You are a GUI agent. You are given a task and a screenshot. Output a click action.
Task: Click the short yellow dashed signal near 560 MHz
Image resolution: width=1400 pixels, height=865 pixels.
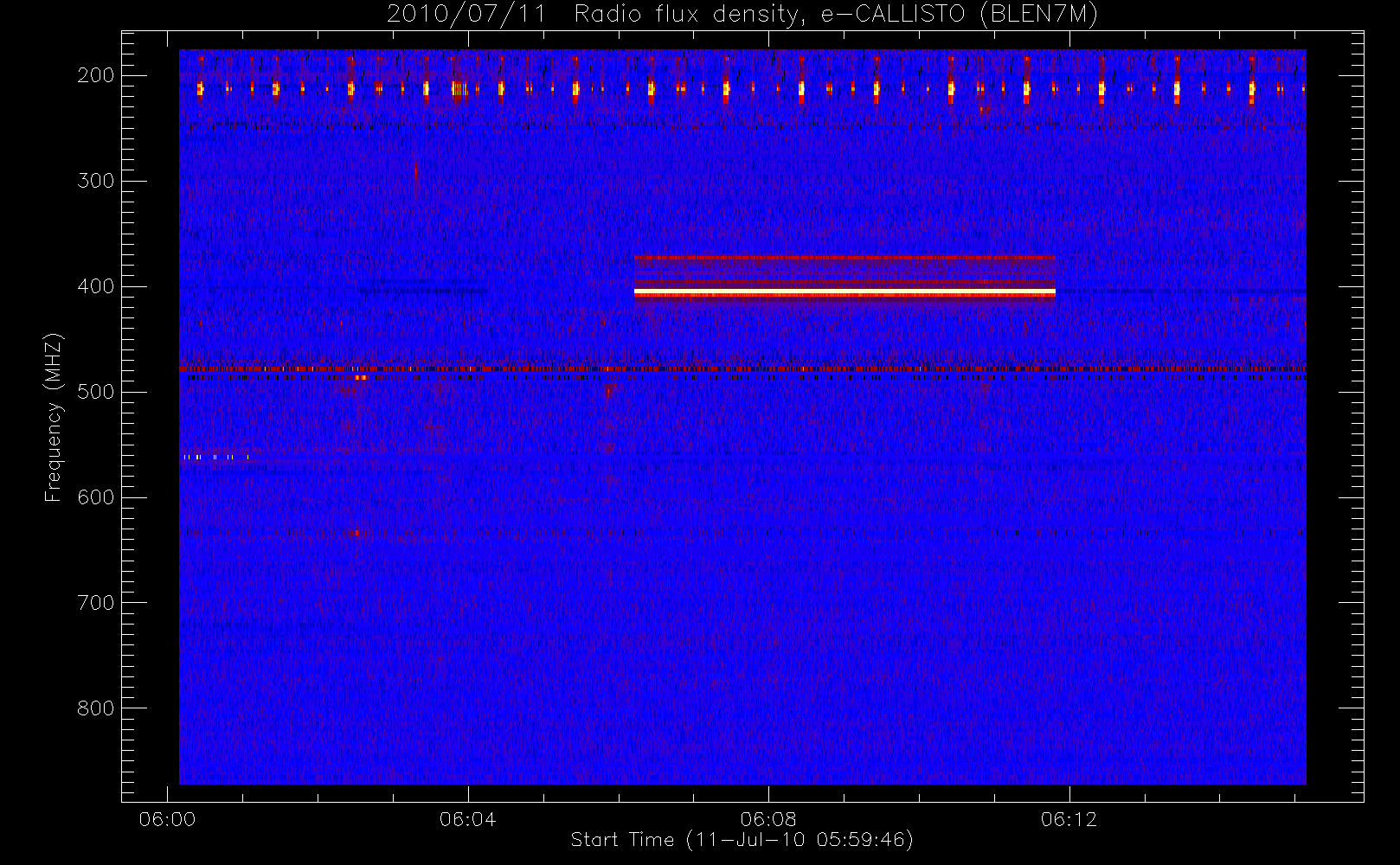point(215,457)
